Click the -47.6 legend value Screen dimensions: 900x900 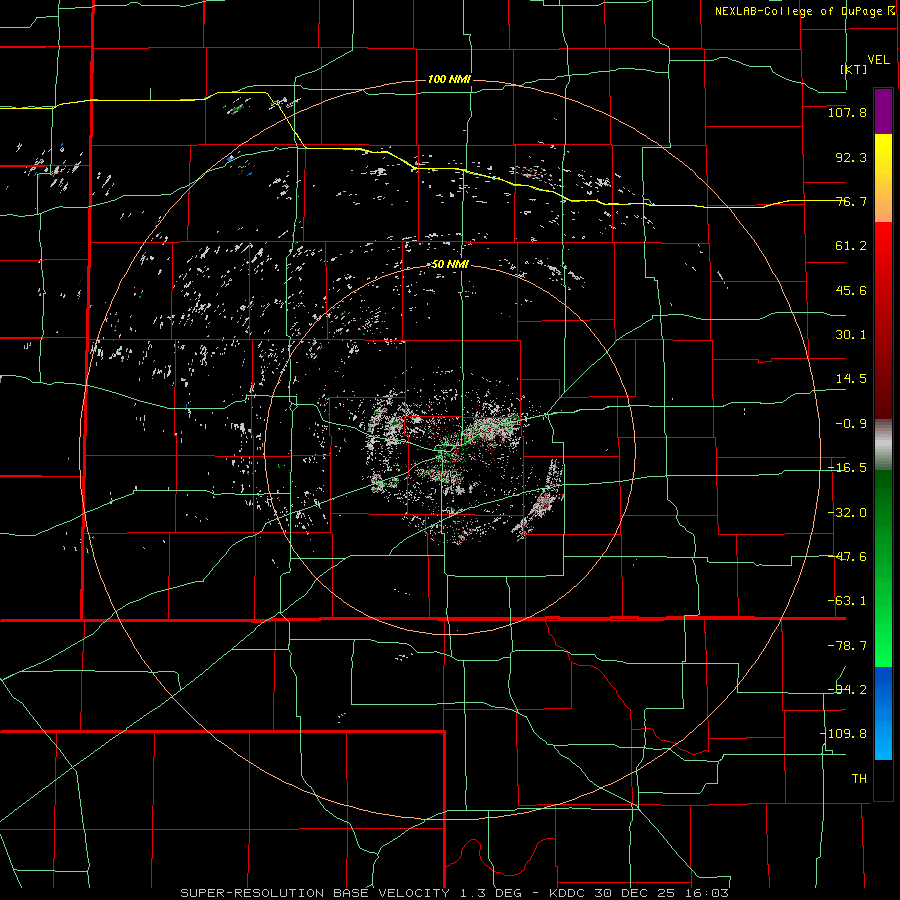(847, 557)
